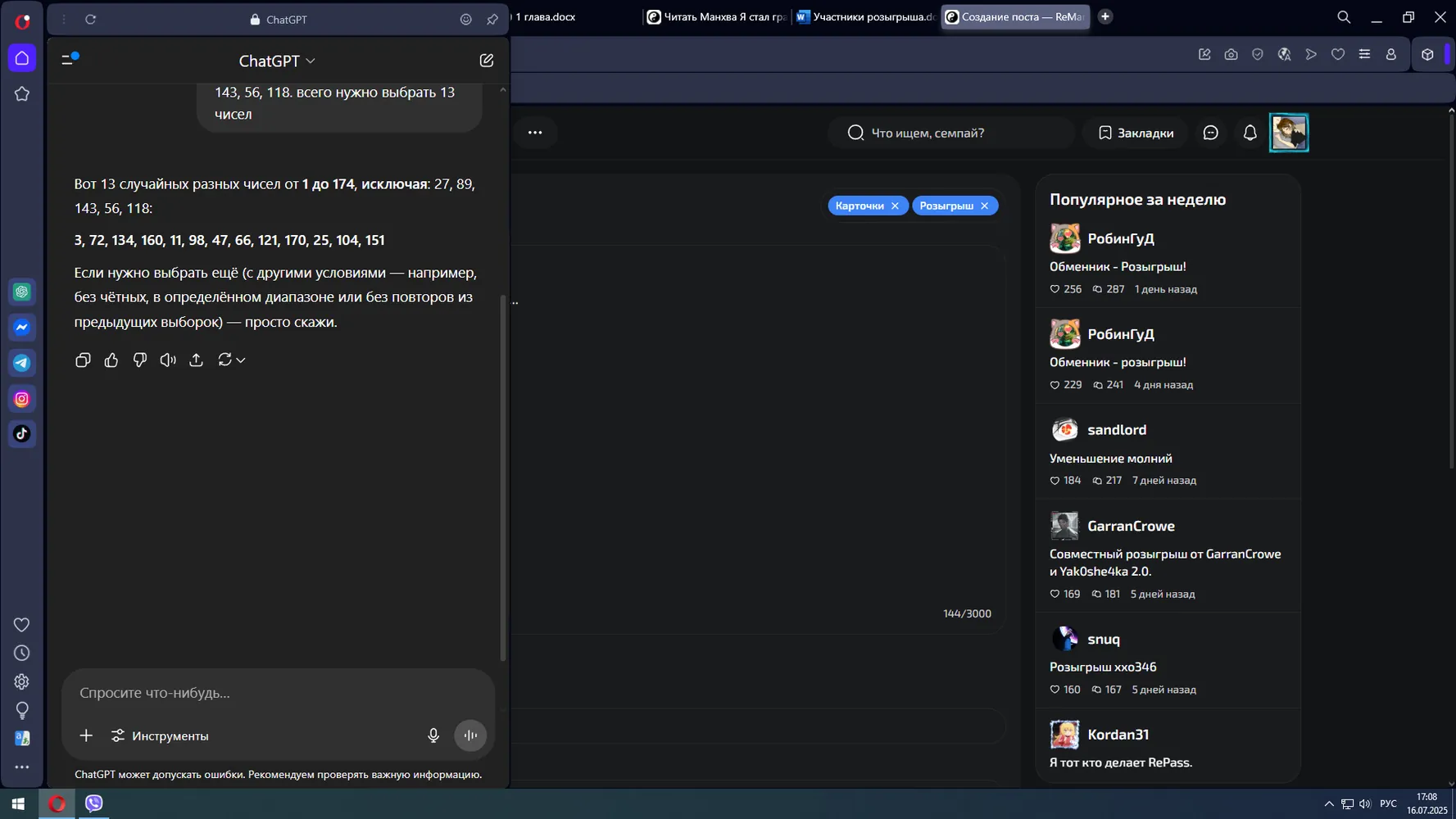Click the ChatGPT panel scrollbar
Viewport: 1456px width, 819px height.
coord(503,478)
